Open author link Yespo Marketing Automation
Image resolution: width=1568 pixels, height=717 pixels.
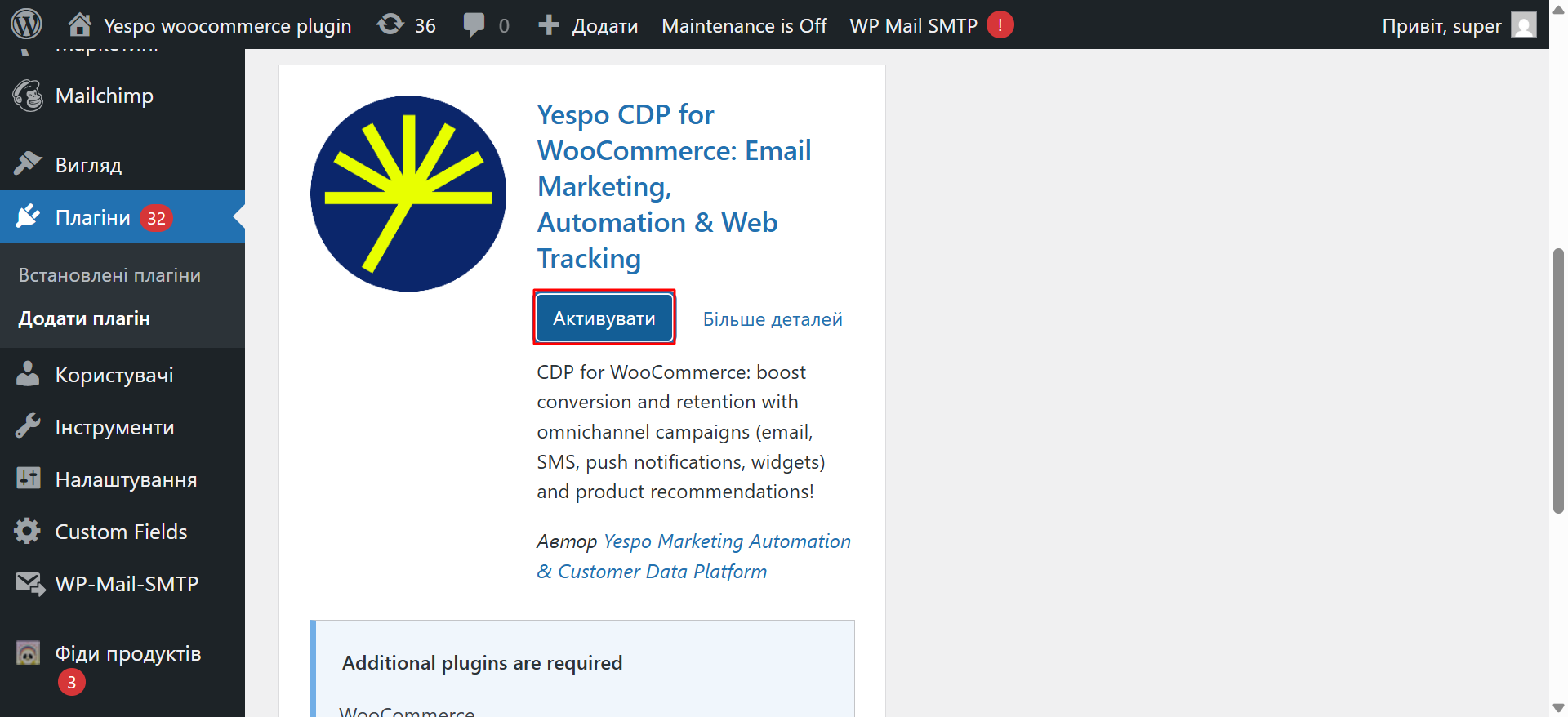(x=694, y=556)
